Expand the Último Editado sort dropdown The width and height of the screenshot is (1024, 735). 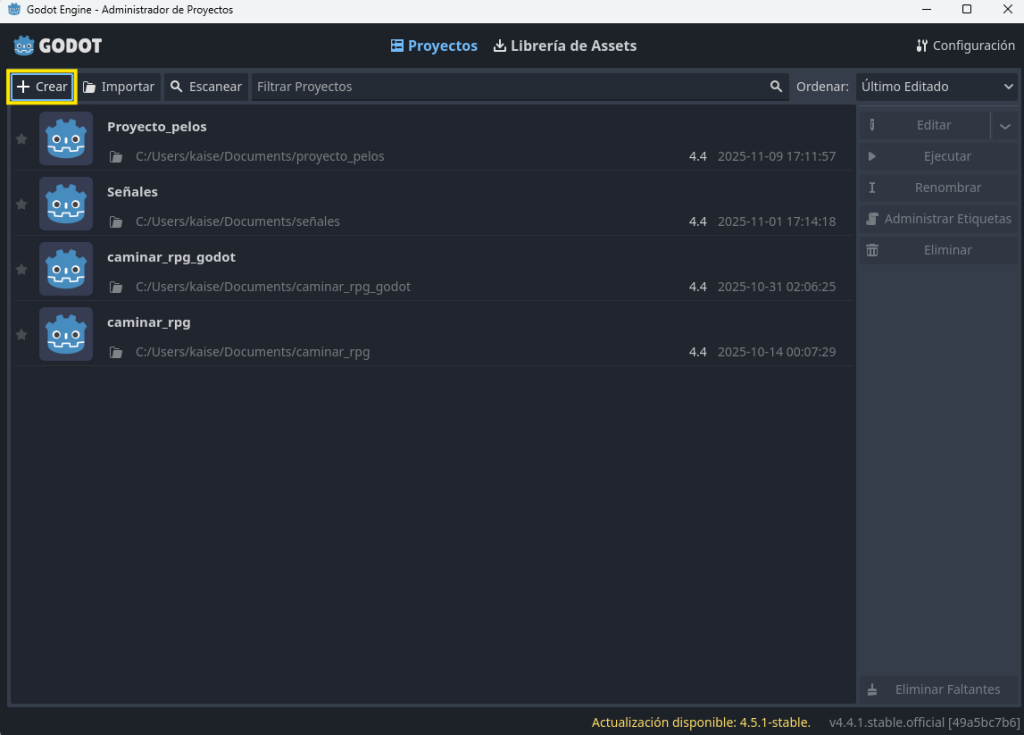click(937, 87)
